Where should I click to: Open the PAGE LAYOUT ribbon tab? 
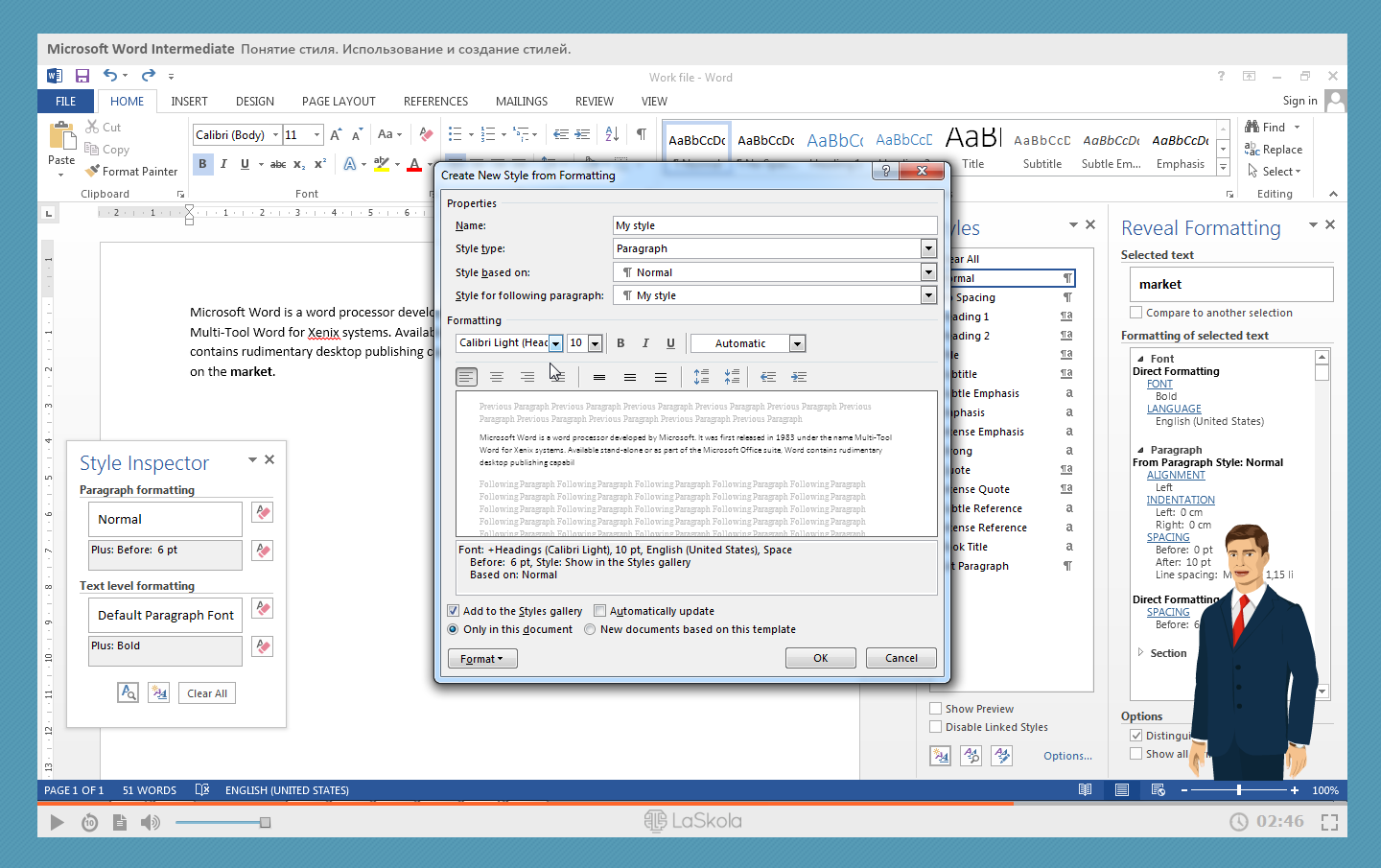pyautogui.click(x=339, y=102)
